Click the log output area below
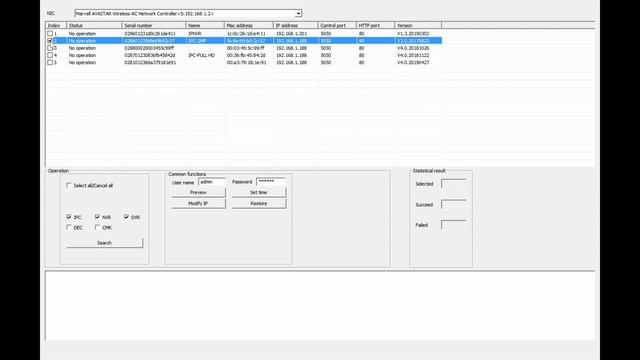 pyautogui.click(x=320, y=305)
